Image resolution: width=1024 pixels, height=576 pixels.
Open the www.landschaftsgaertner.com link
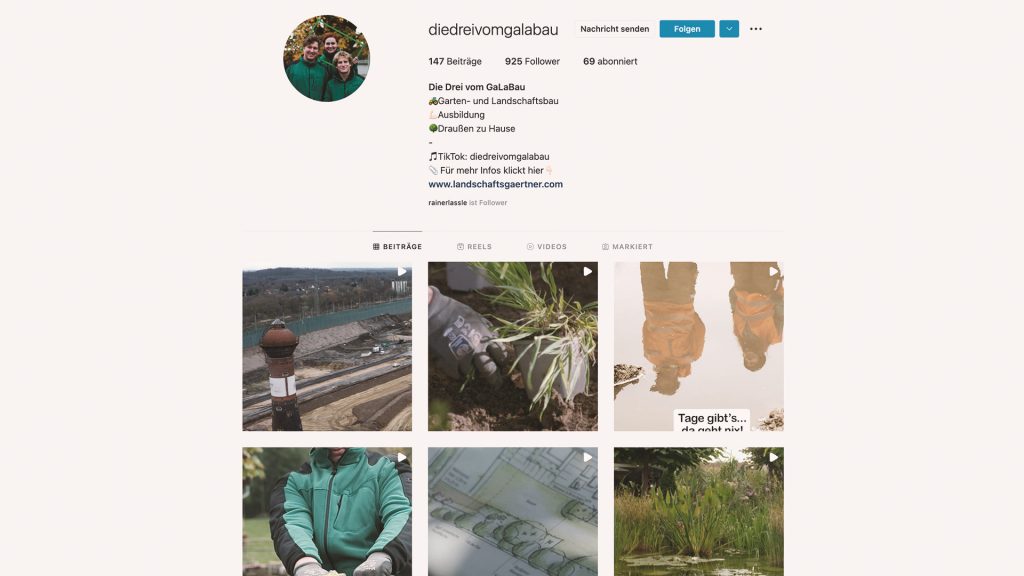tap(495, 184)
